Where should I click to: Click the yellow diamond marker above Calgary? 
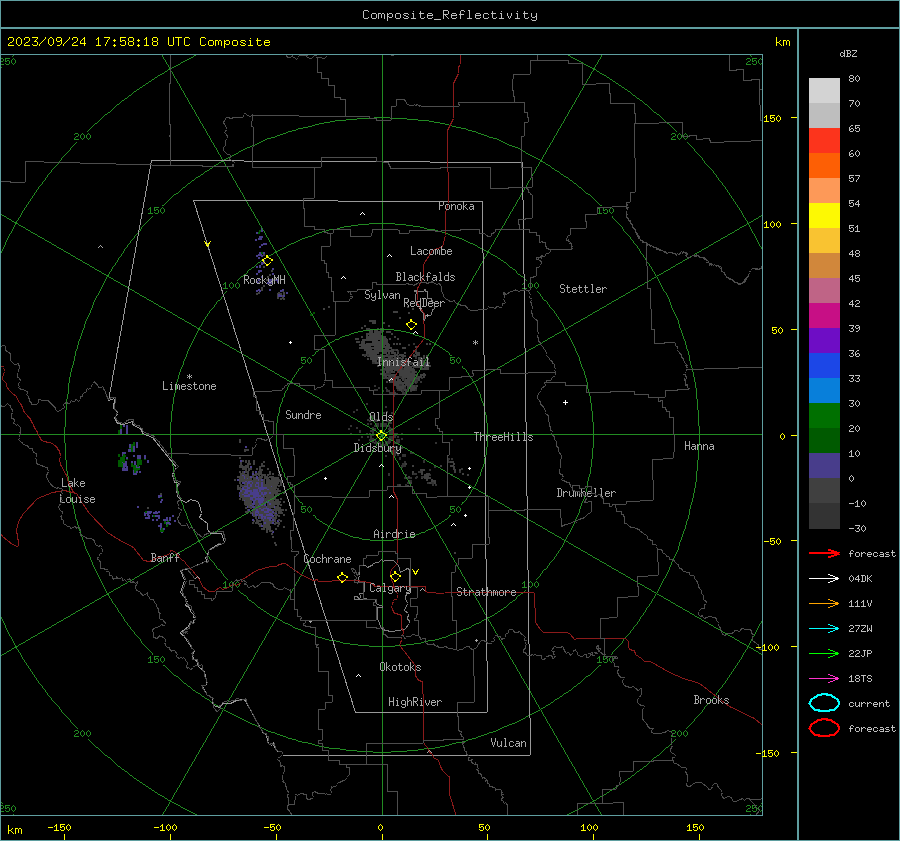[395, 576]
